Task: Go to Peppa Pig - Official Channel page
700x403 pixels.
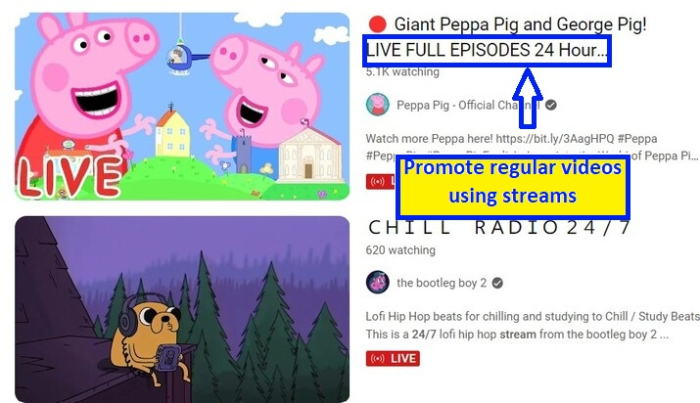Action: click(468, 105)
